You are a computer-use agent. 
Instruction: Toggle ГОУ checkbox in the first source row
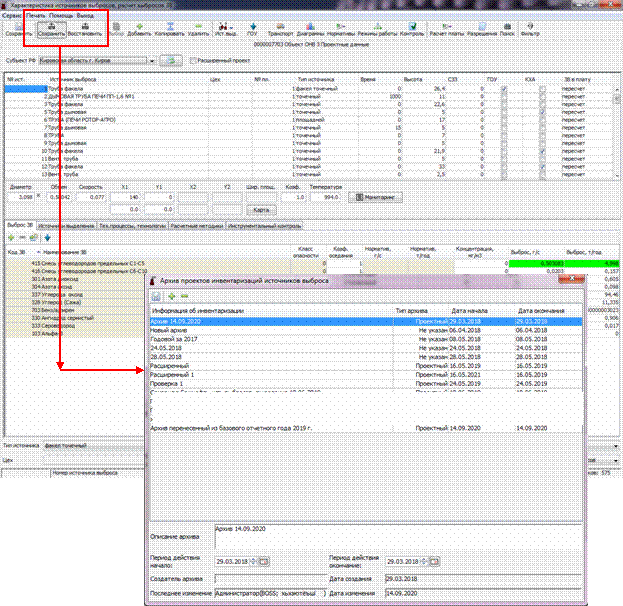(x=504, y=88)
